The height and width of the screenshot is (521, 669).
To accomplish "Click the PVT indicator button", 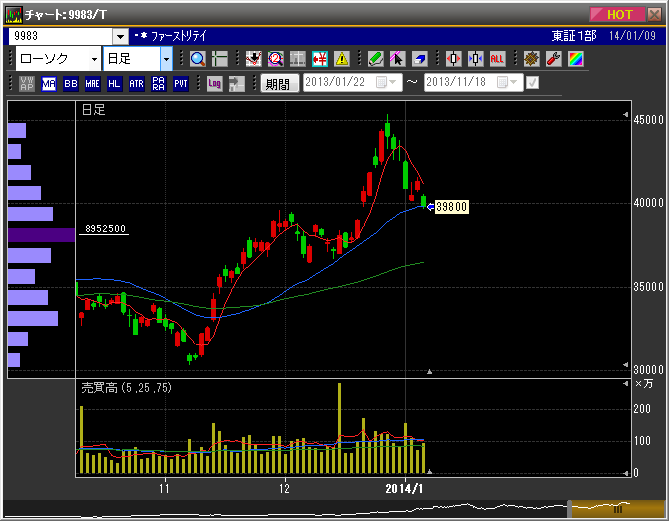I will click(180, 84).
